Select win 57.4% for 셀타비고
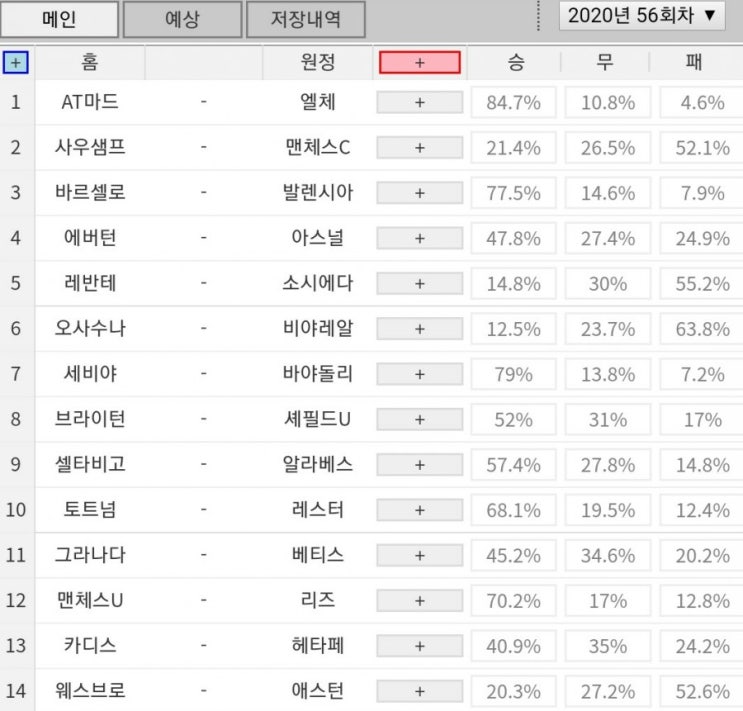Image resolution: width=743 pixels, height=711 pixels. tap(514, 465)
